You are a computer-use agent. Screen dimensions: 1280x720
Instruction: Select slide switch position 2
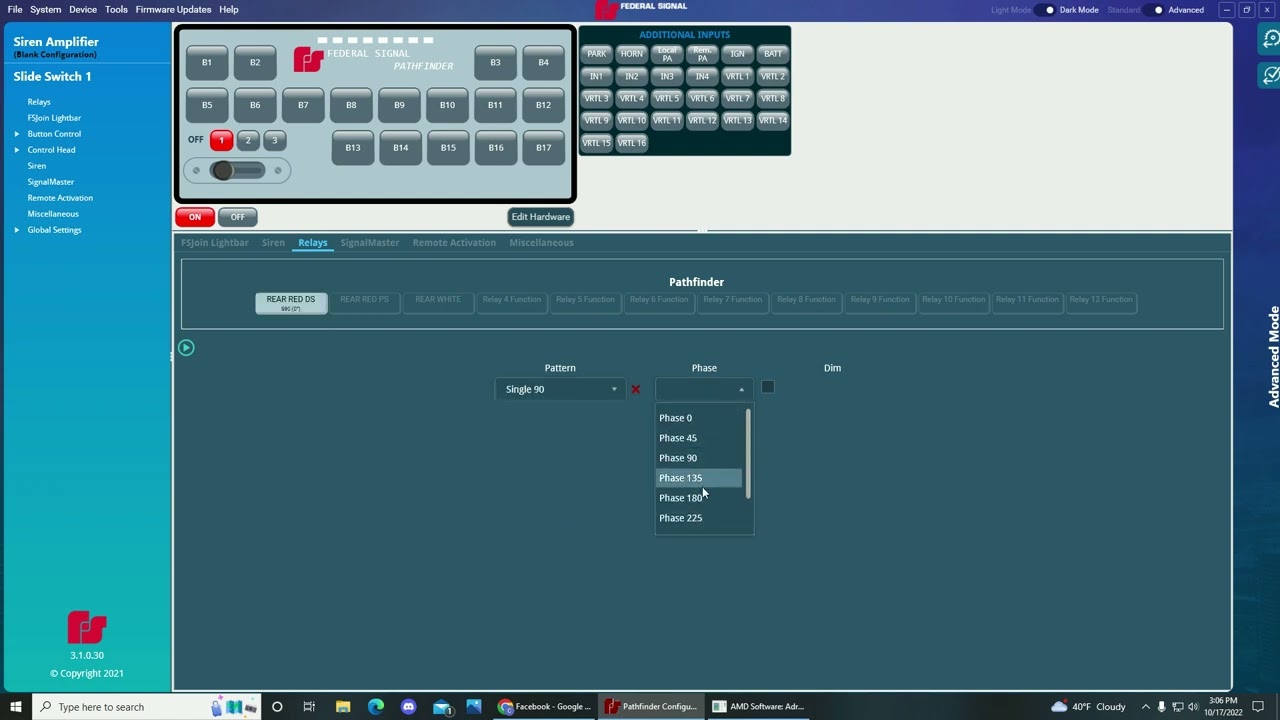click(x=248, y=141)
